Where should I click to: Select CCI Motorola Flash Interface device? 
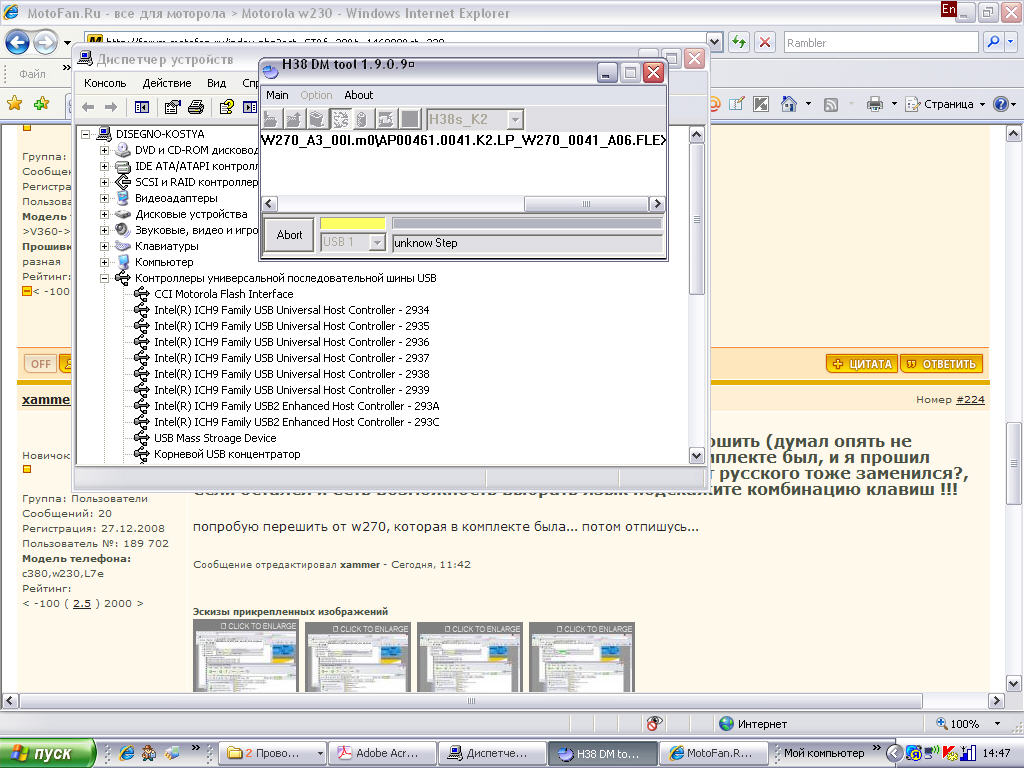tap(223, 295)
